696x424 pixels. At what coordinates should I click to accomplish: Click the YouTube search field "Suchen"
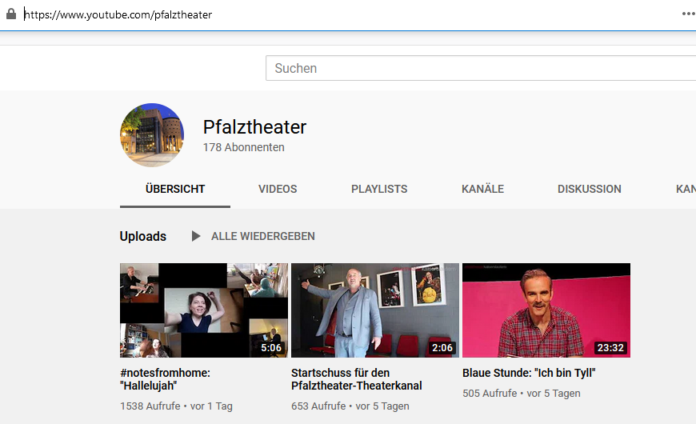pyautogui.click(x=480, y=68)
